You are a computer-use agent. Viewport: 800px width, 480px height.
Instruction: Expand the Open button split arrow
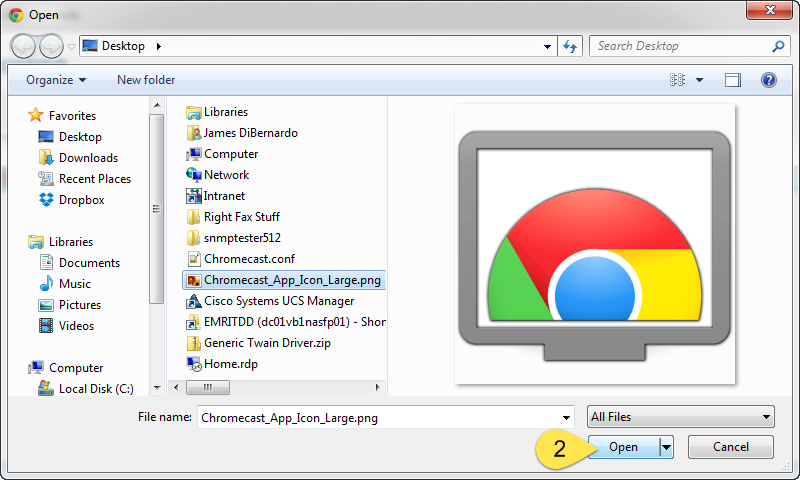[666, 447]
